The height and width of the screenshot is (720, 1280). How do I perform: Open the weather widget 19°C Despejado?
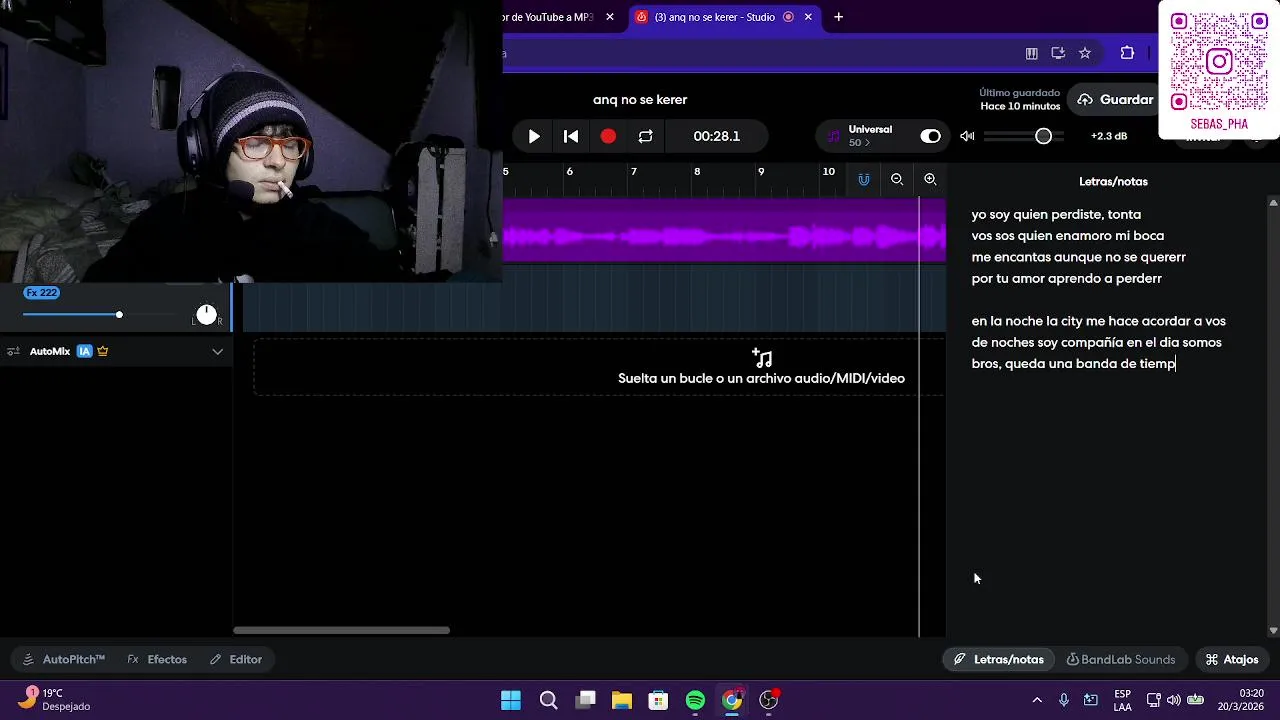(56, 699)
